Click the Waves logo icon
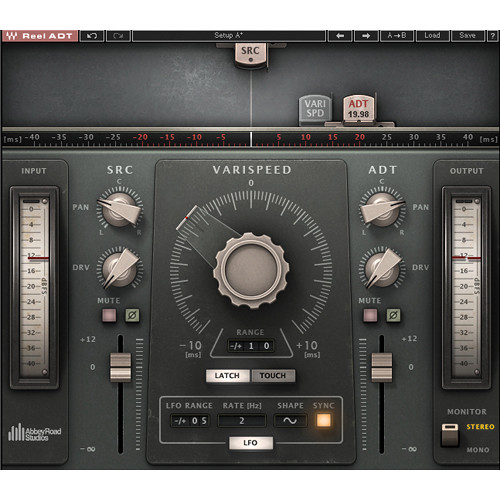Image resolution: width=500 pixels, height=500 pixels. point(11,36)
